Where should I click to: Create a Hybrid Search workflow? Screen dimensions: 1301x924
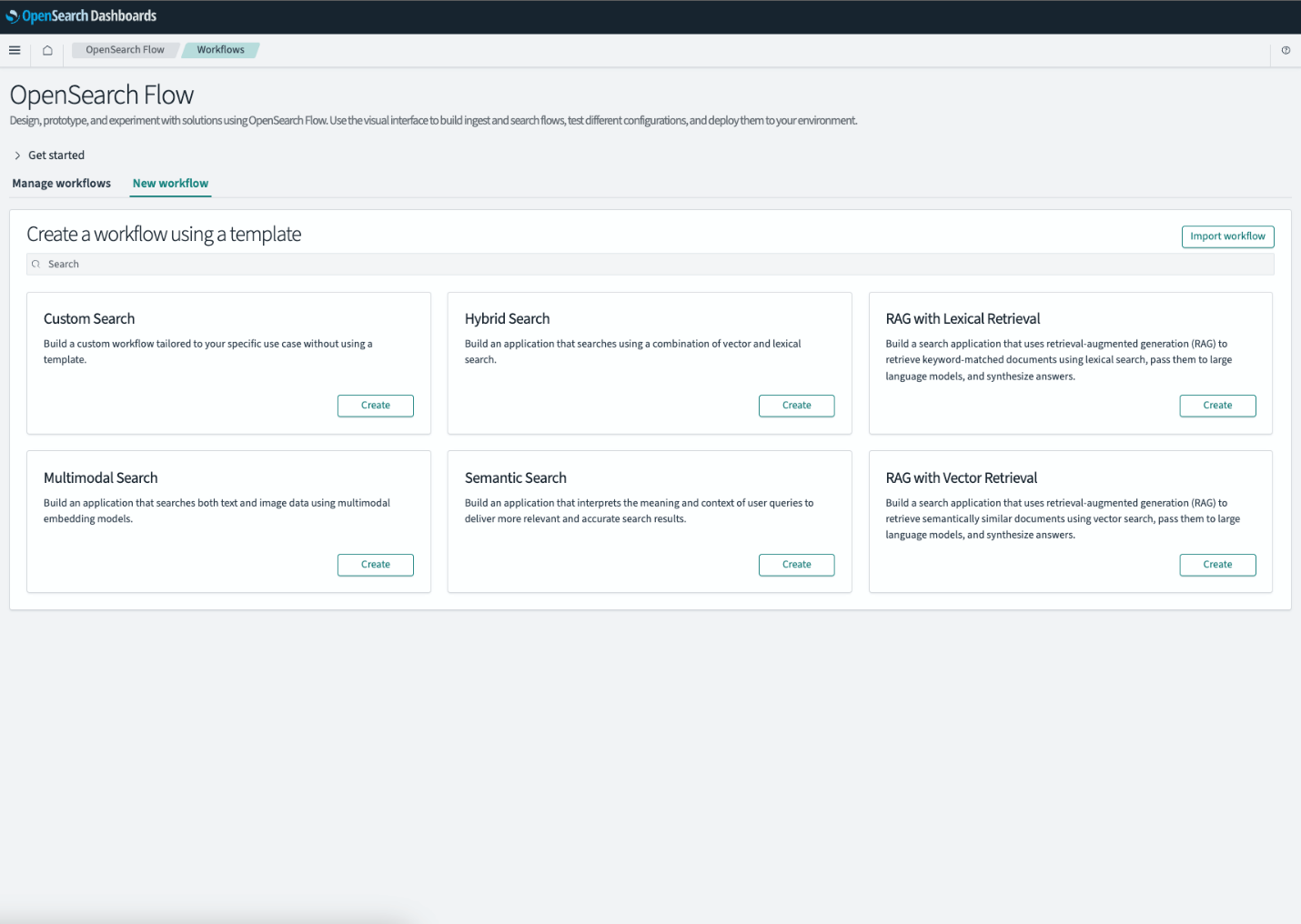[x=796, y=406]
